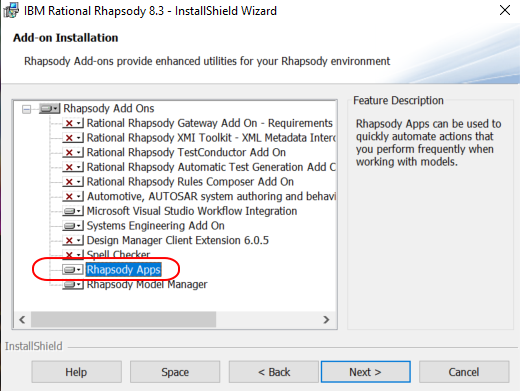The width and height of the screenshot is (520, 391).
Task: Click the installer icon in title bar
Action: click(11, 11)
